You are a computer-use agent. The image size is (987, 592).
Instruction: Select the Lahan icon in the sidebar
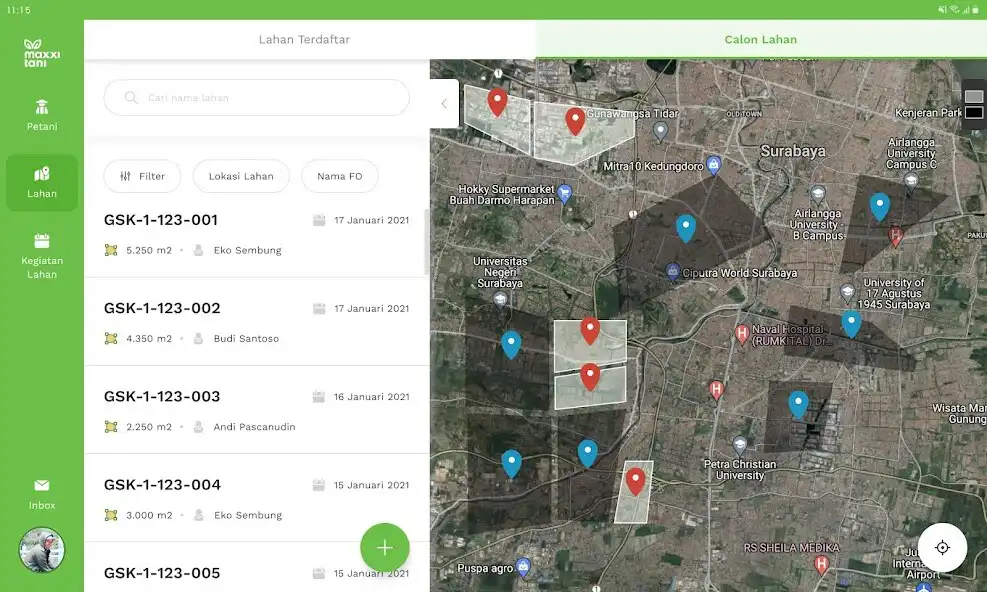41,183
